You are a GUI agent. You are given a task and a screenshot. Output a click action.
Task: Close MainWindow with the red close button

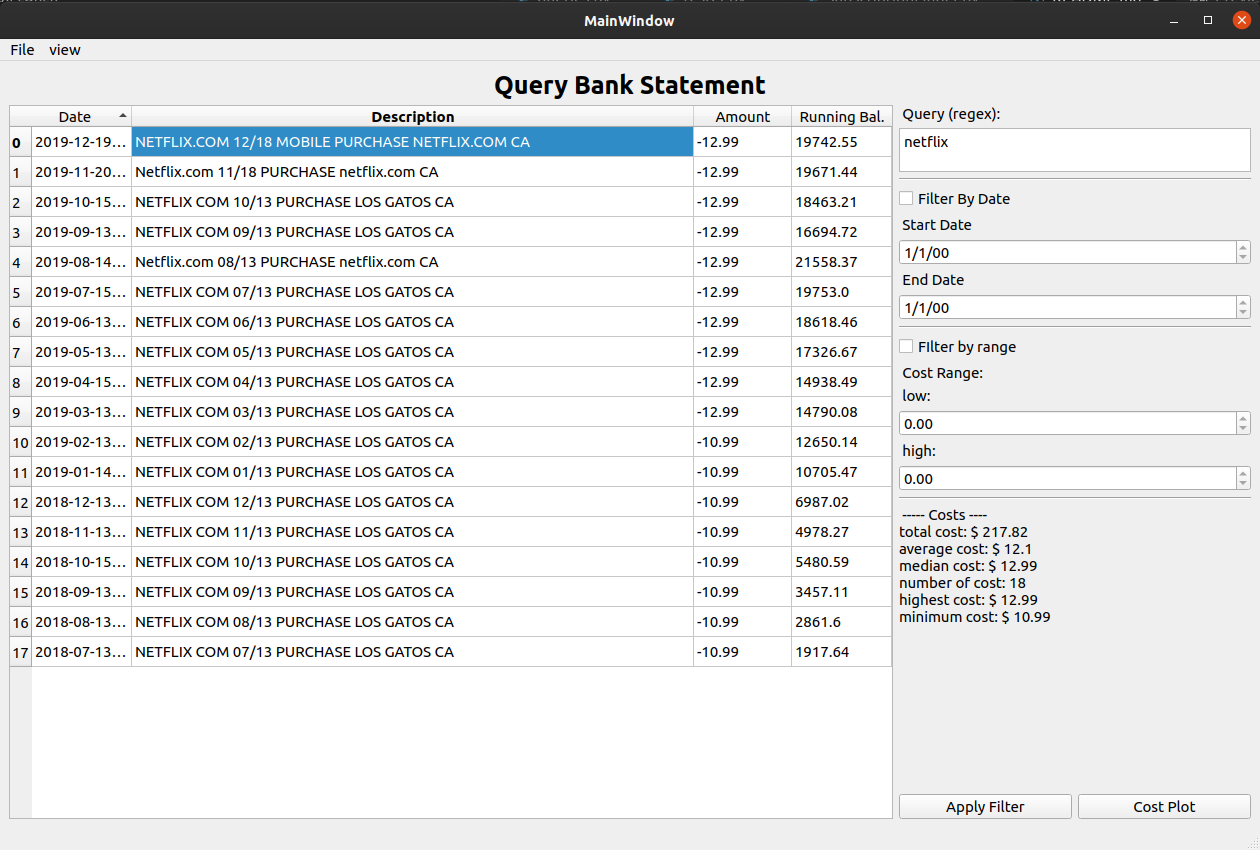point(1241,20)
